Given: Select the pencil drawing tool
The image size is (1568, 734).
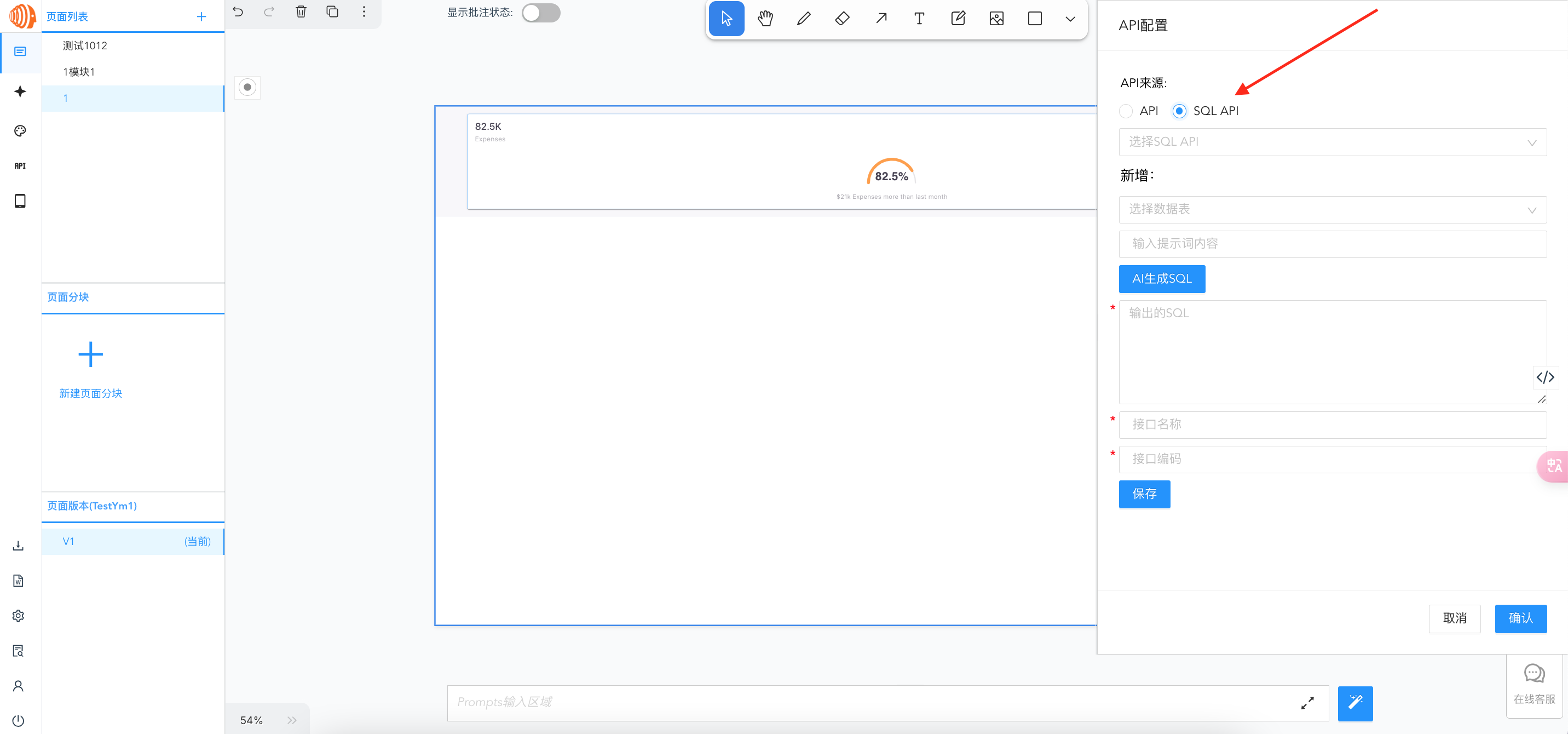Looking at the screenshot, I should click(804, 18).
